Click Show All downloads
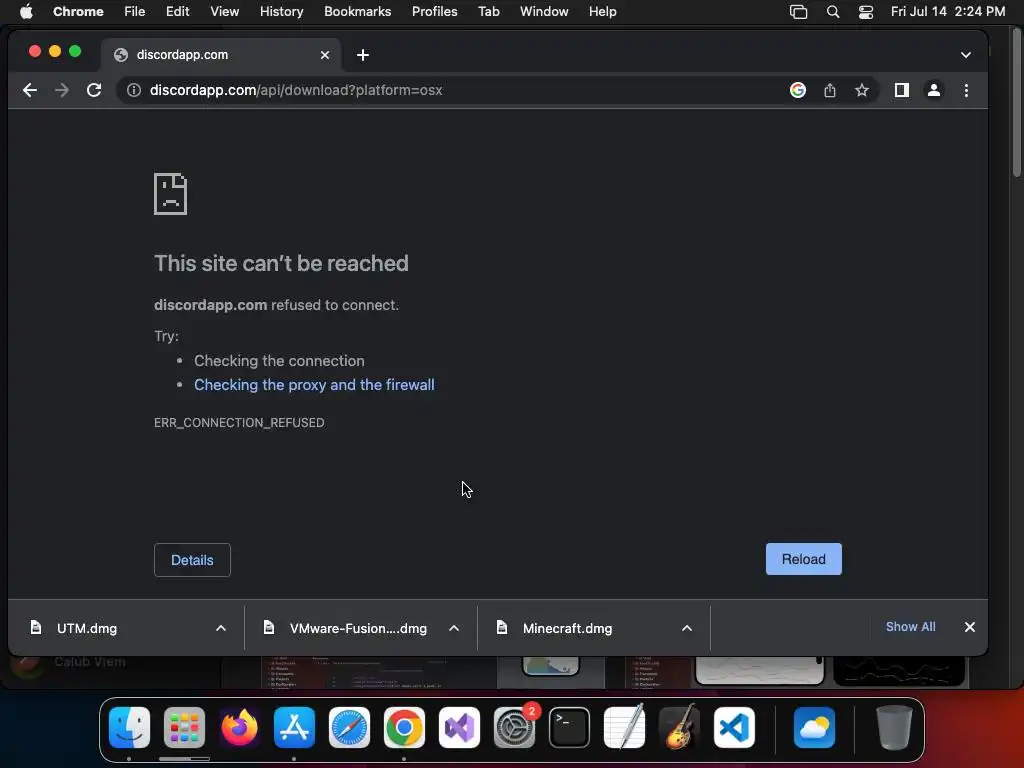Image resolution: width=1024 pixels, height=768 pixels. pos(910,627)
